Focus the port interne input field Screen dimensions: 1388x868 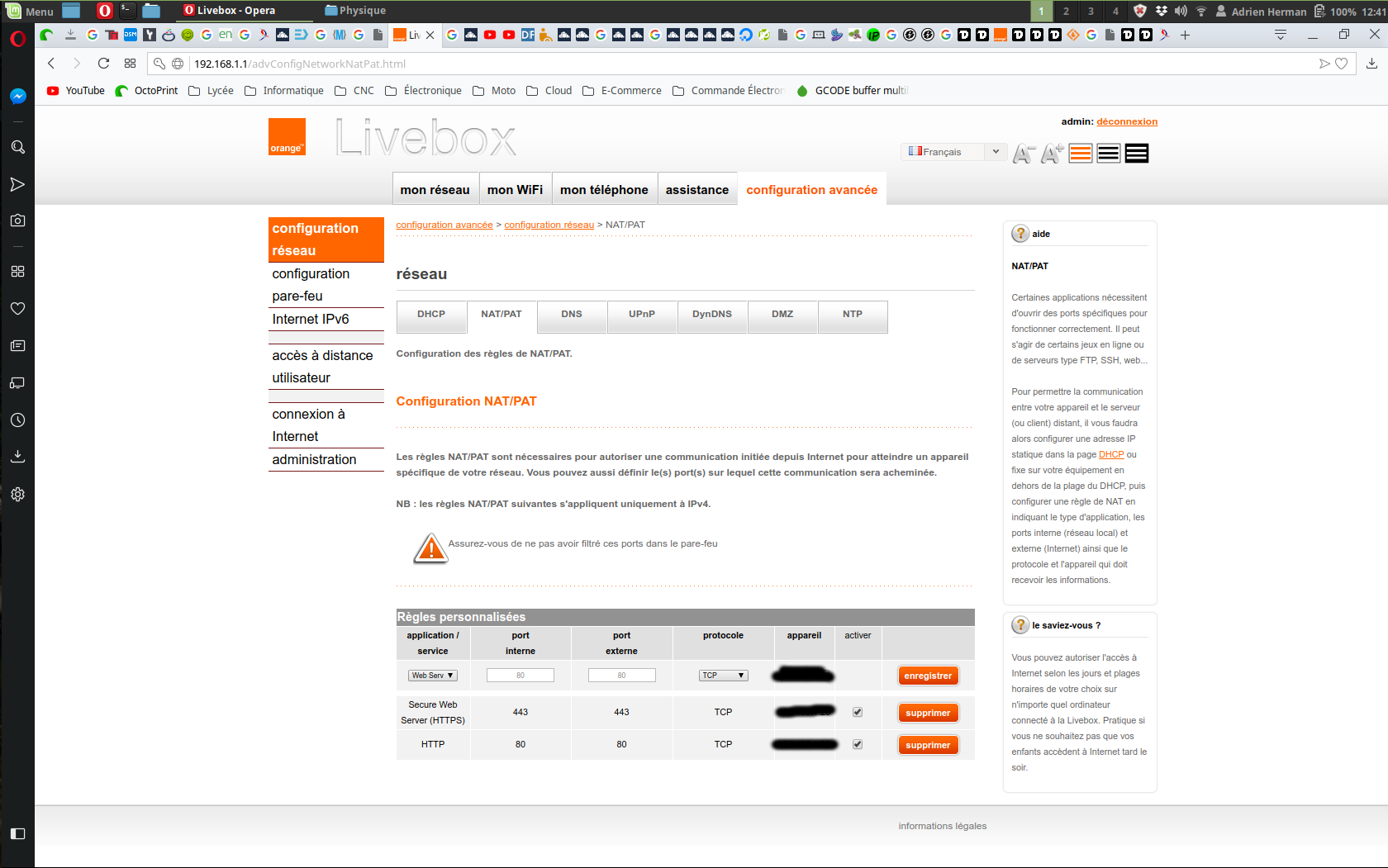coord(520,676)
